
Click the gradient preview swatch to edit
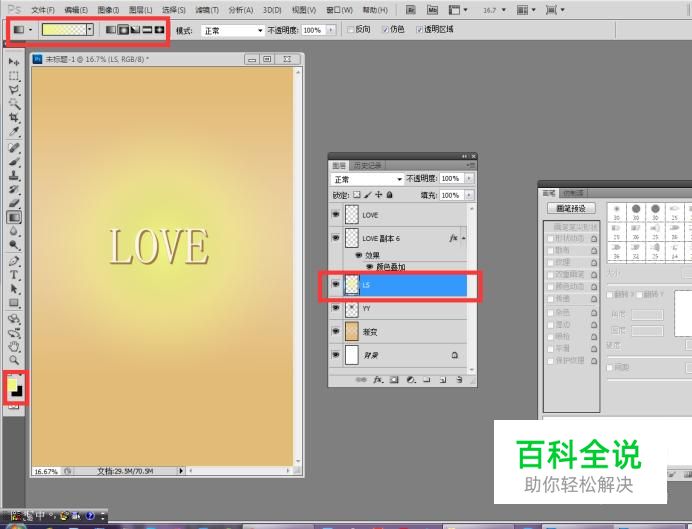point(64,30)
